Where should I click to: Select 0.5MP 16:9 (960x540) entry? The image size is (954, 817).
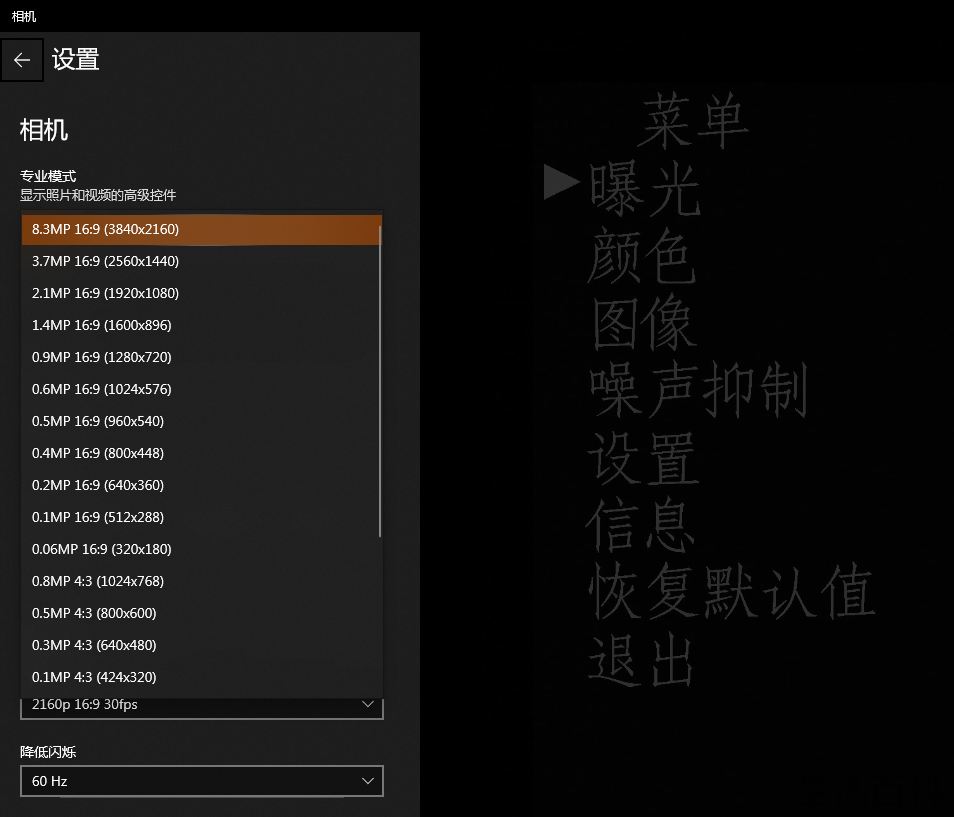(x=201, y=421)
